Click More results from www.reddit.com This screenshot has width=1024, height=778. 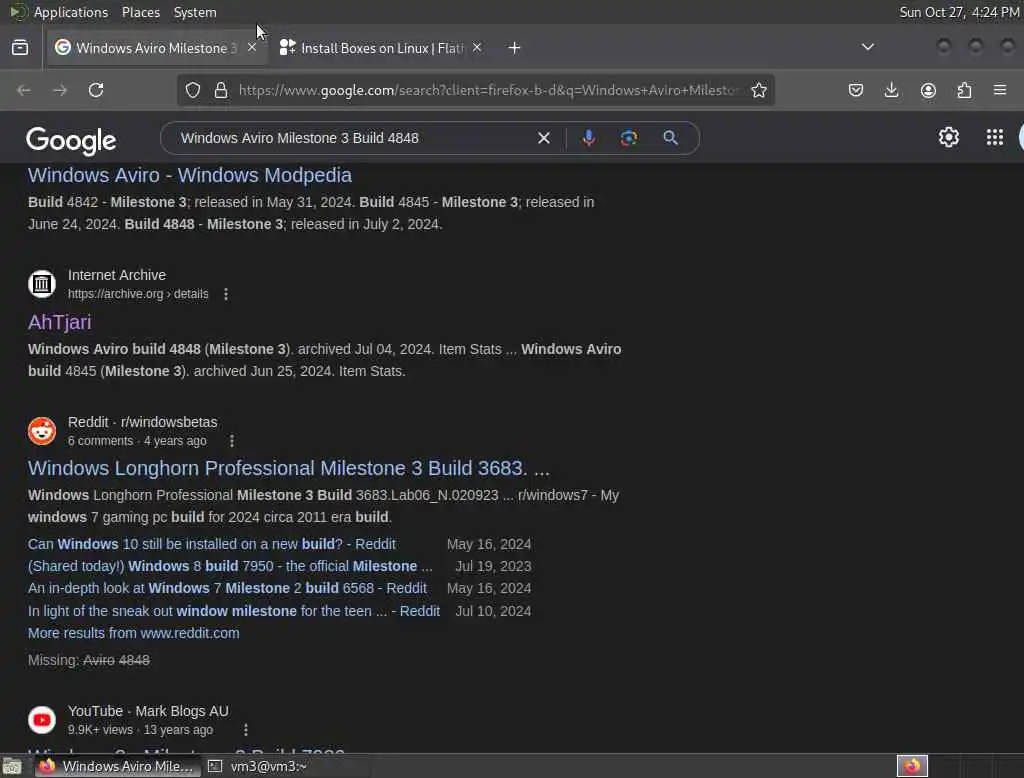point(133,633)
